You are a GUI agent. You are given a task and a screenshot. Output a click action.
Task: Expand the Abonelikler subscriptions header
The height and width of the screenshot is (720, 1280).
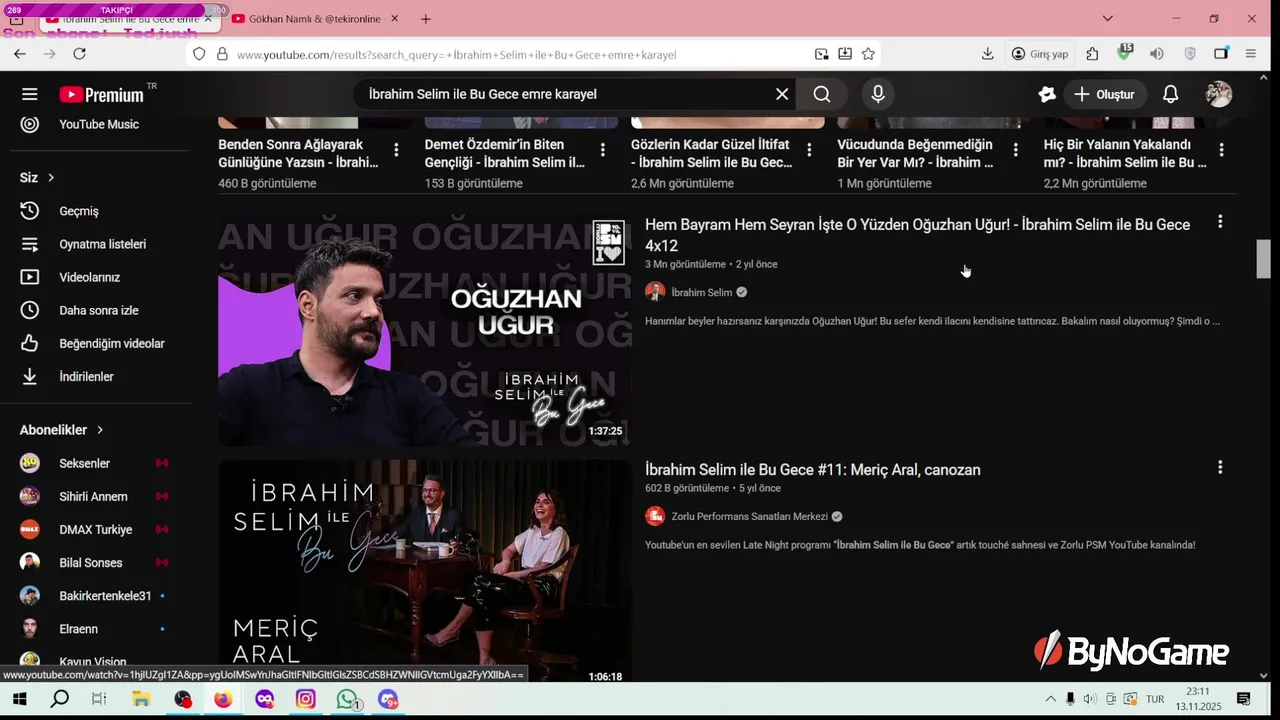click(62, 430)
